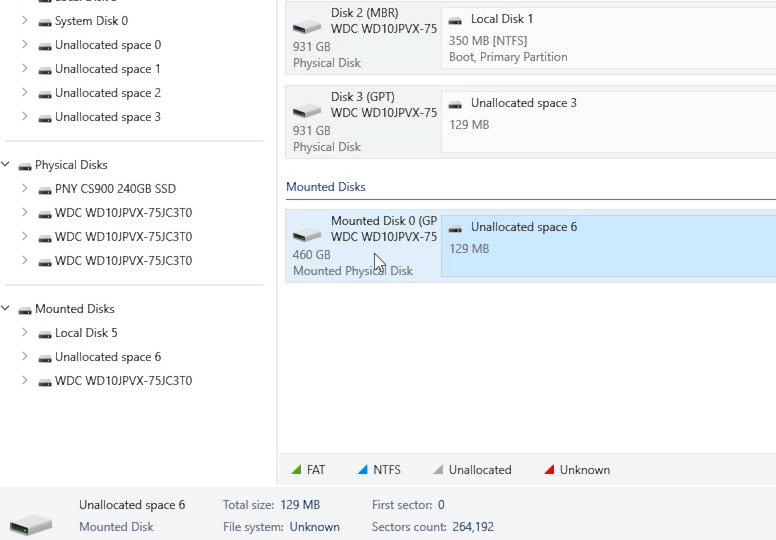Select Unallocated space 6 tree item
The image size is (776, 540).
click(x=107, y=357)
